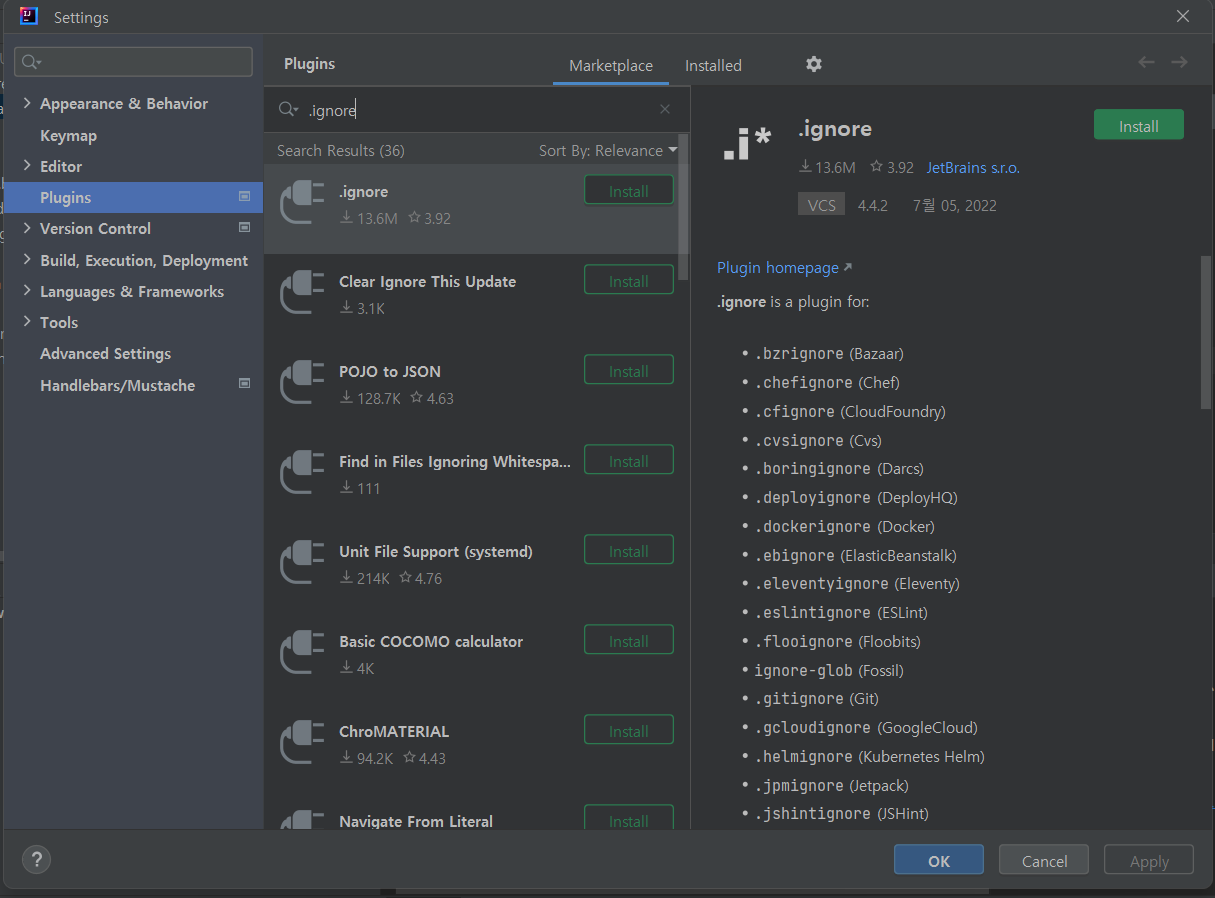Install .ignore from the results list
The image size is (1215, 898).
tap(629, 191)
